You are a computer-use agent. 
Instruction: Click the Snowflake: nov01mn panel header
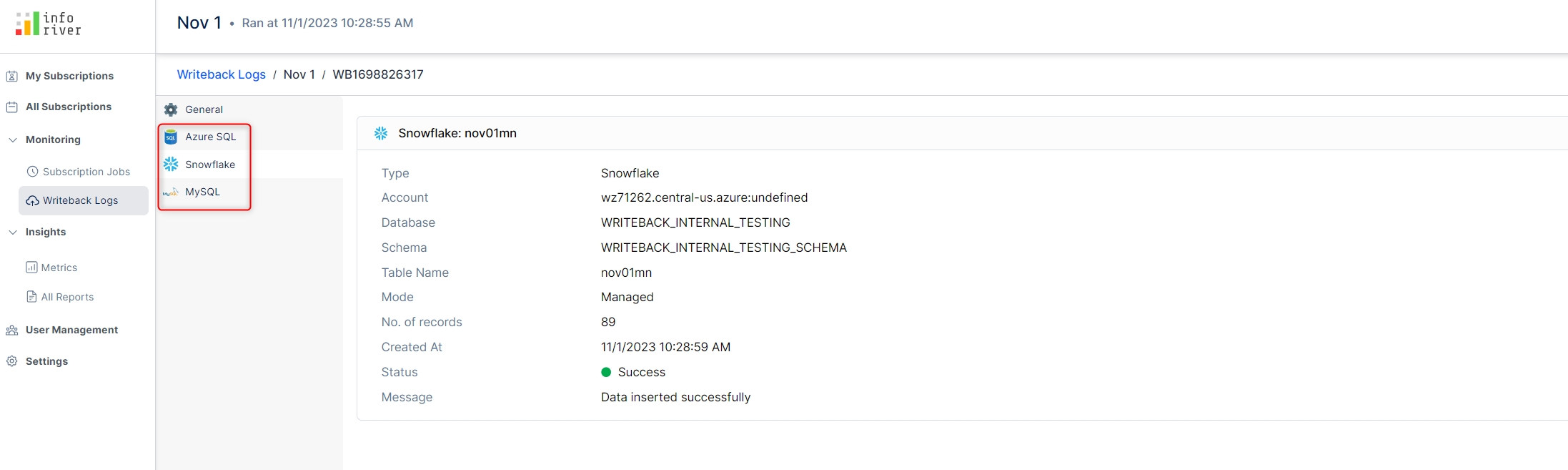(x=457, y=133)
